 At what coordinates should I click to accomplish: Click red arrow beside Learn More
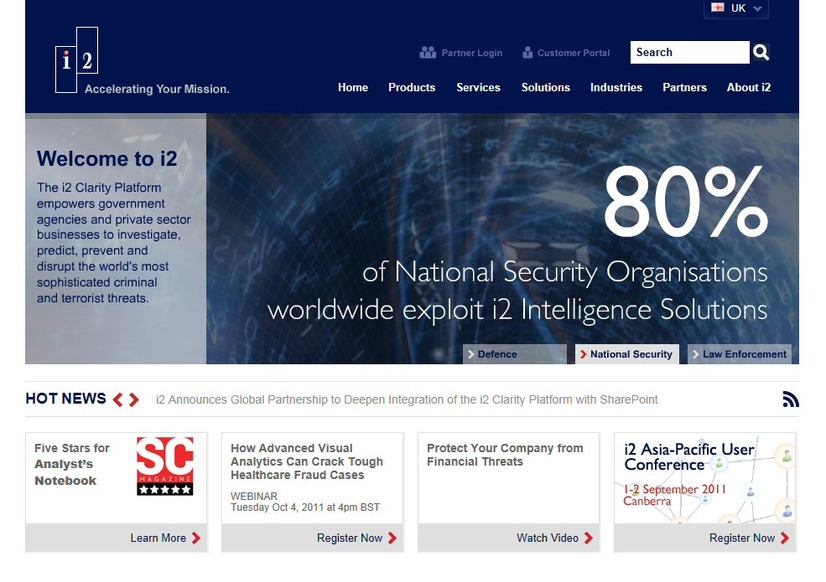[x=196, y=538]
